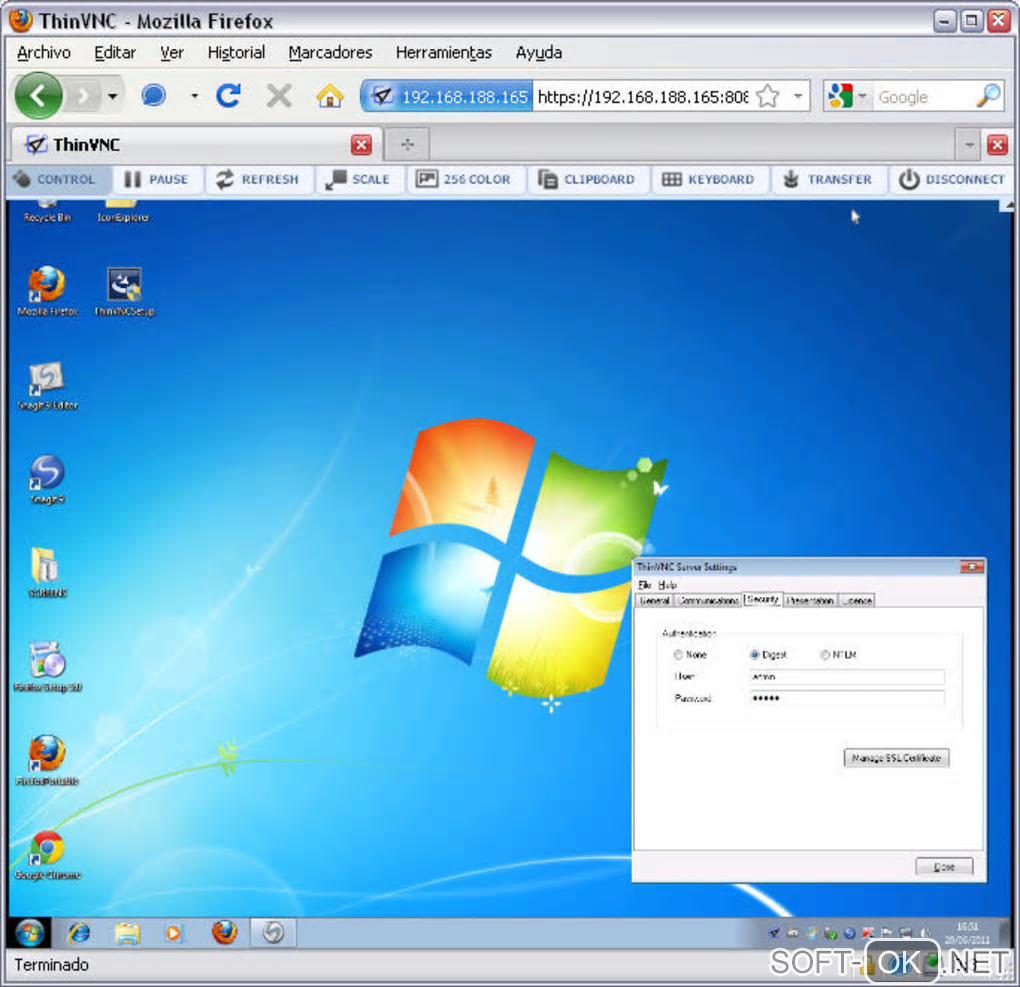Disconnect from the remote session

952,180
